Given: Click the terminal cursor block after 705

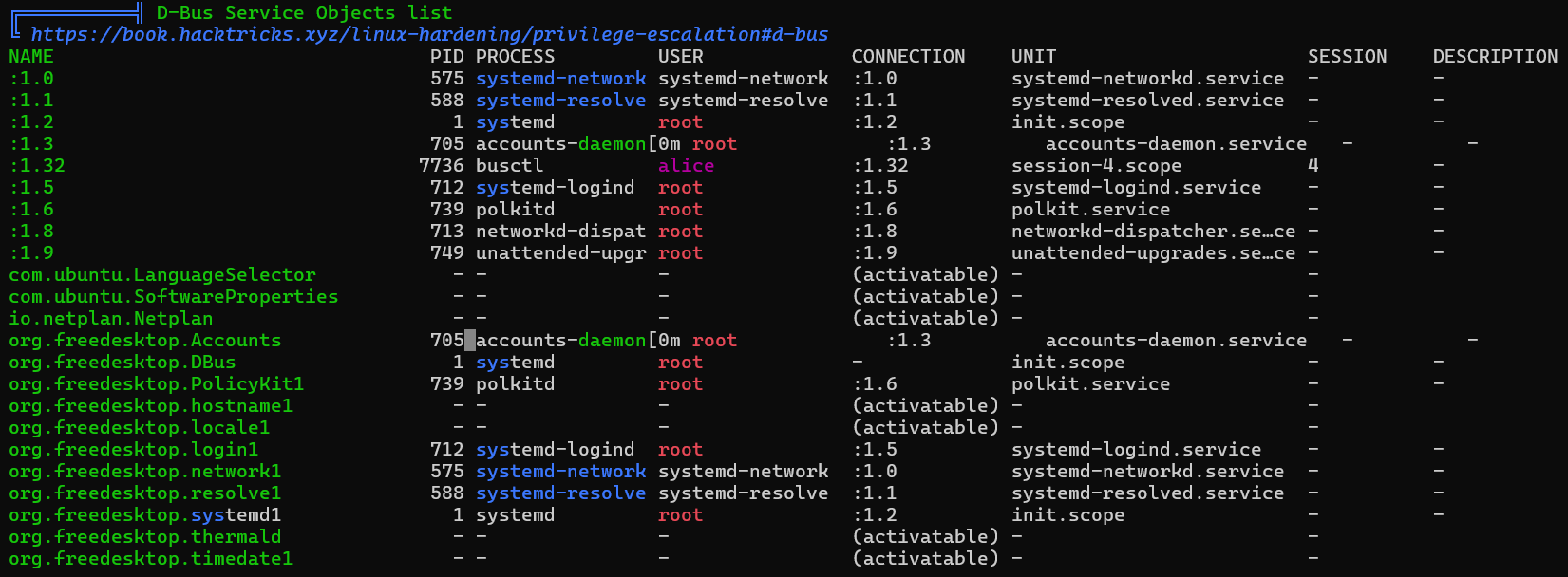Looking at the screenshot, I should coord(470,341).
